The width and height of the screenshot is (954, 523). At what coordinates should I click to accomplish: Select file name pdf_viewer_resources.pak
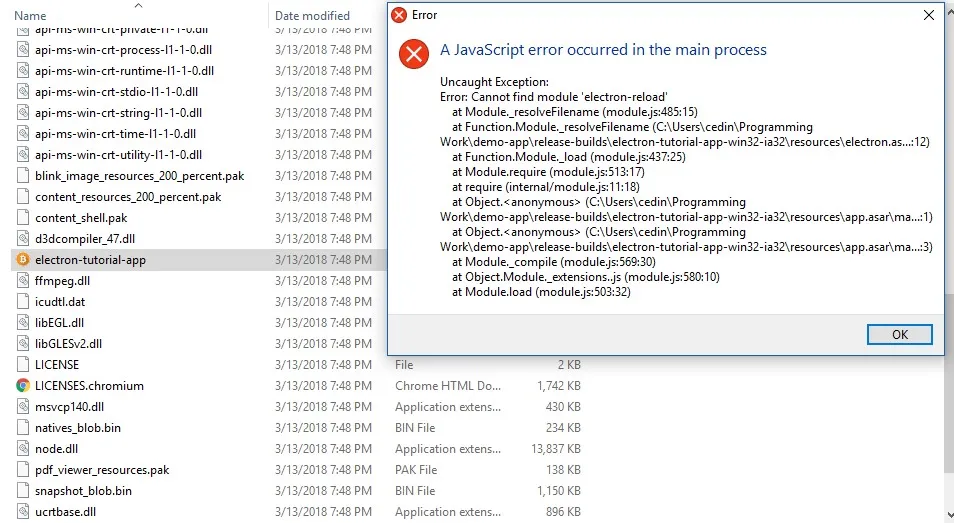click(x=102, y=469)
